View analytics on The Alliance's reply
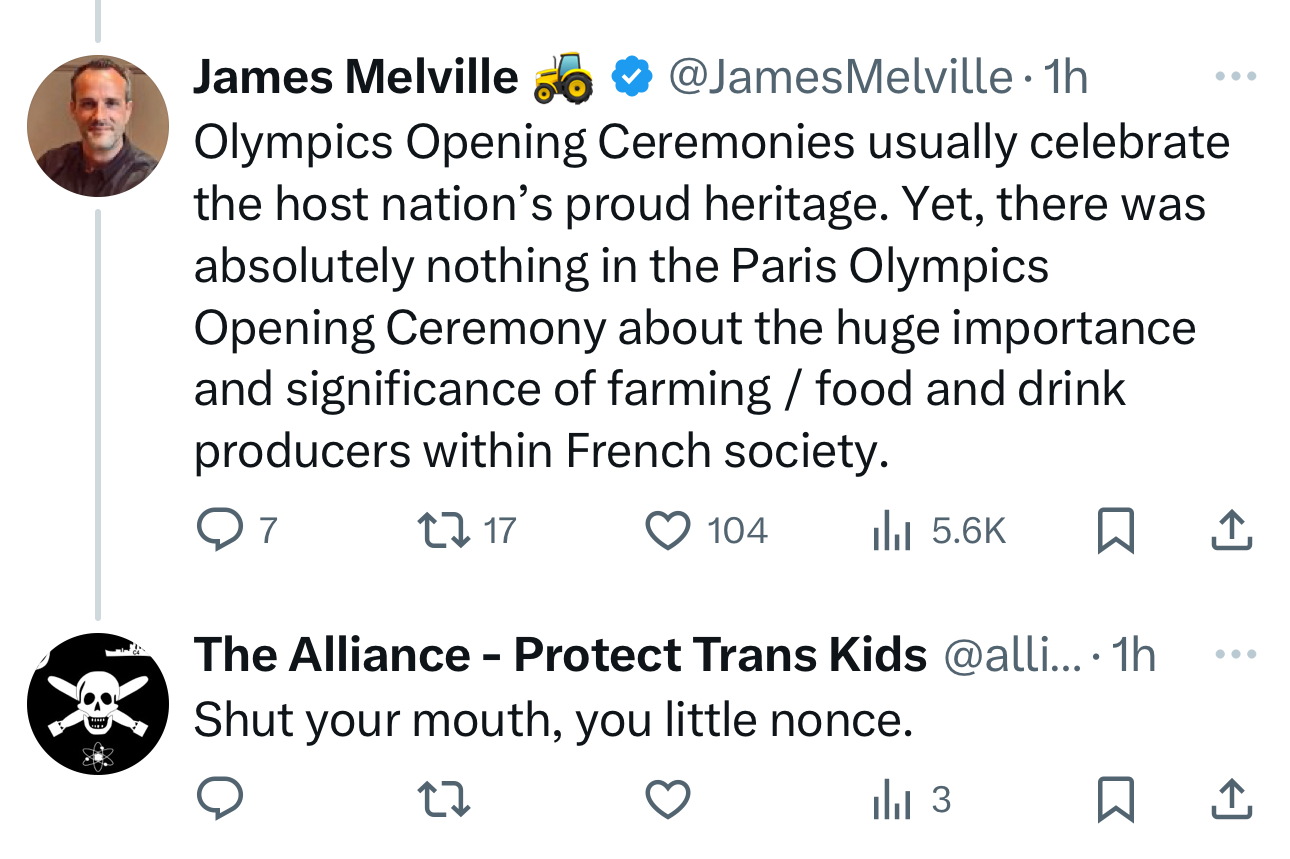The width and height of the screenshot is (1290, 859). (x=889, y=799)
